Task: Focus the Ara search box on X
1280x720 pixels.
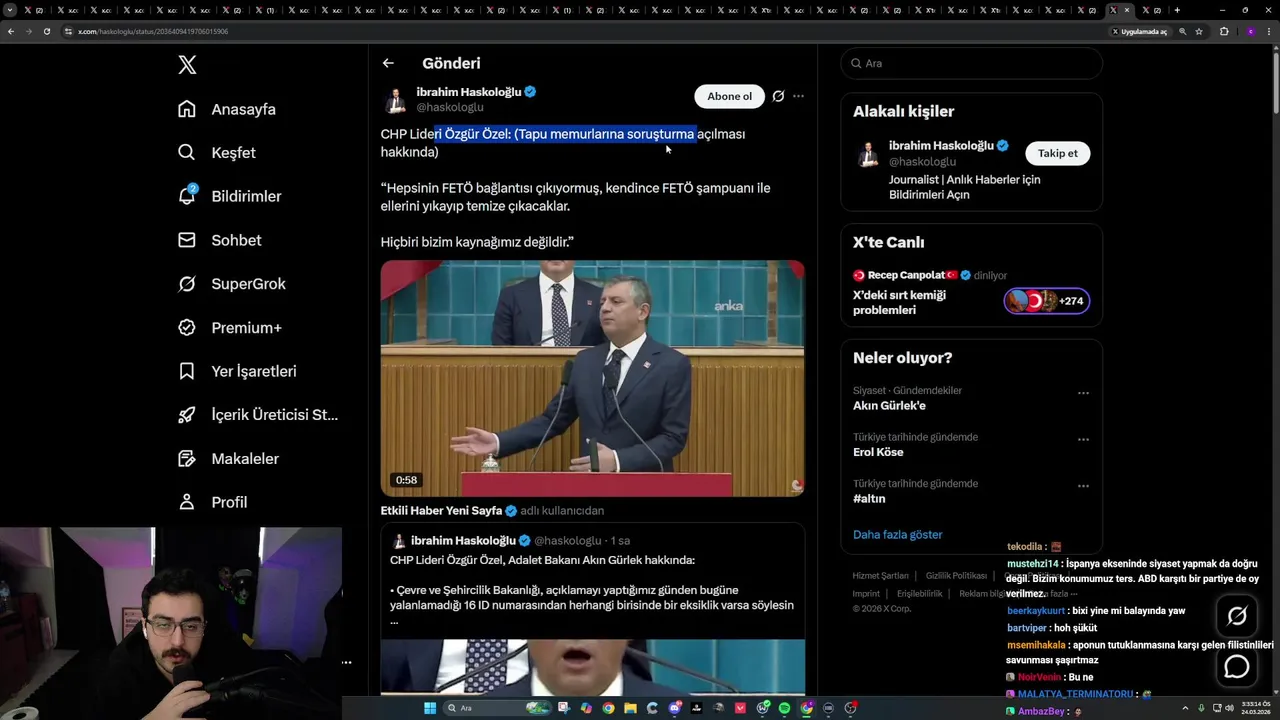Action: tap(971, 63)
